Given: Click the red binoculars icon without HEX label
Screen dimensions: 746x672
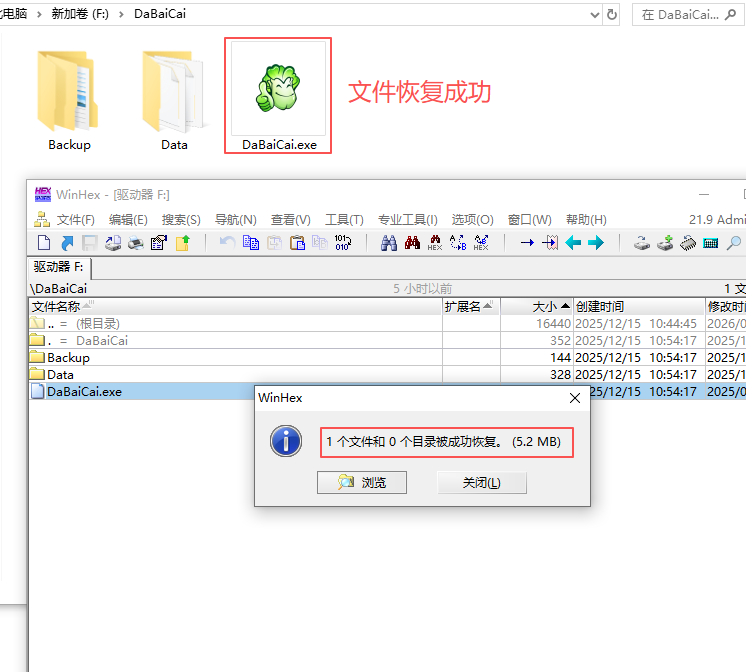Looking at the screenshot, I should pyautogui.click(x=412, y=243).
